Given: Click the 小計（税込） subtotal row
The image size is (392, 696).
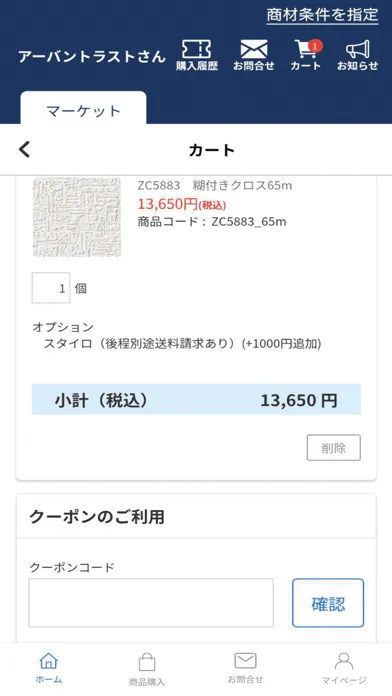Looking at the screenshot, I should tap(196, 399).
